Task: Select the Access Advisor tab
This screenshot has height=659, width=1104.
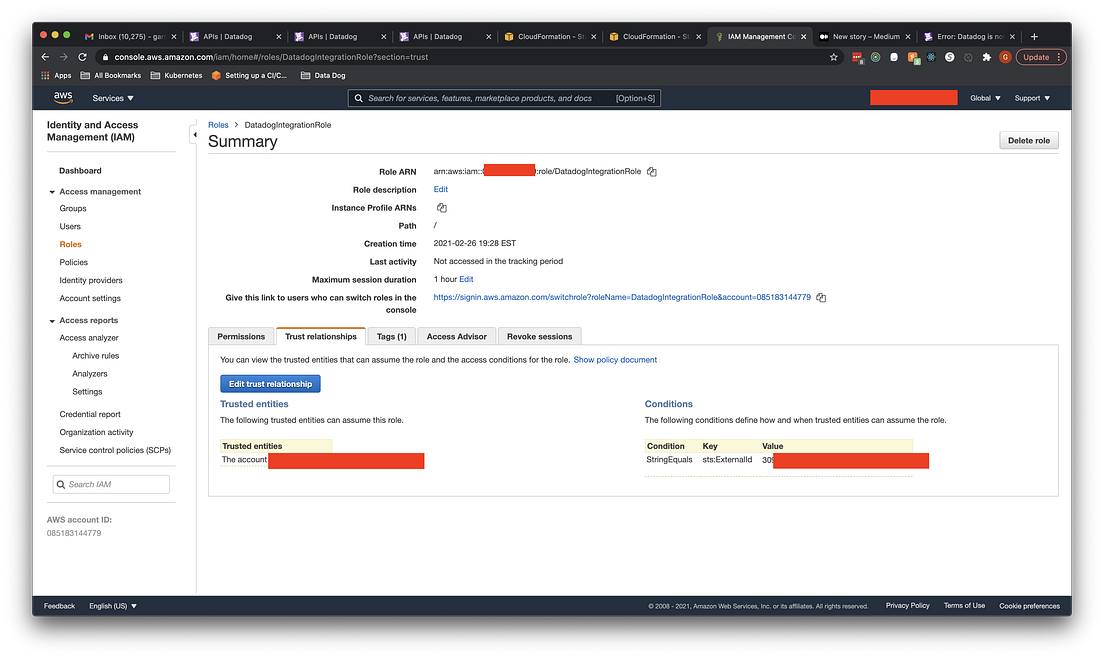Action: (x=456, y=336)
